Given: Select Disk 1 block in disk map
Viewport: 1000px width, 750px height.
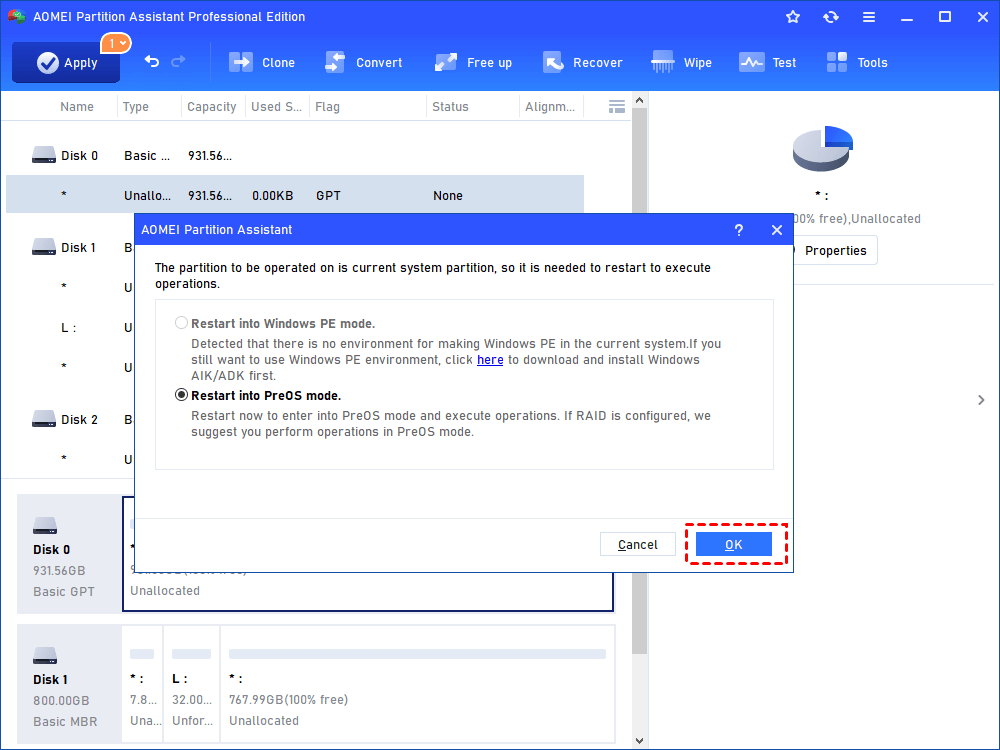Looking at the screenshot, I should [x=69, y=684].
